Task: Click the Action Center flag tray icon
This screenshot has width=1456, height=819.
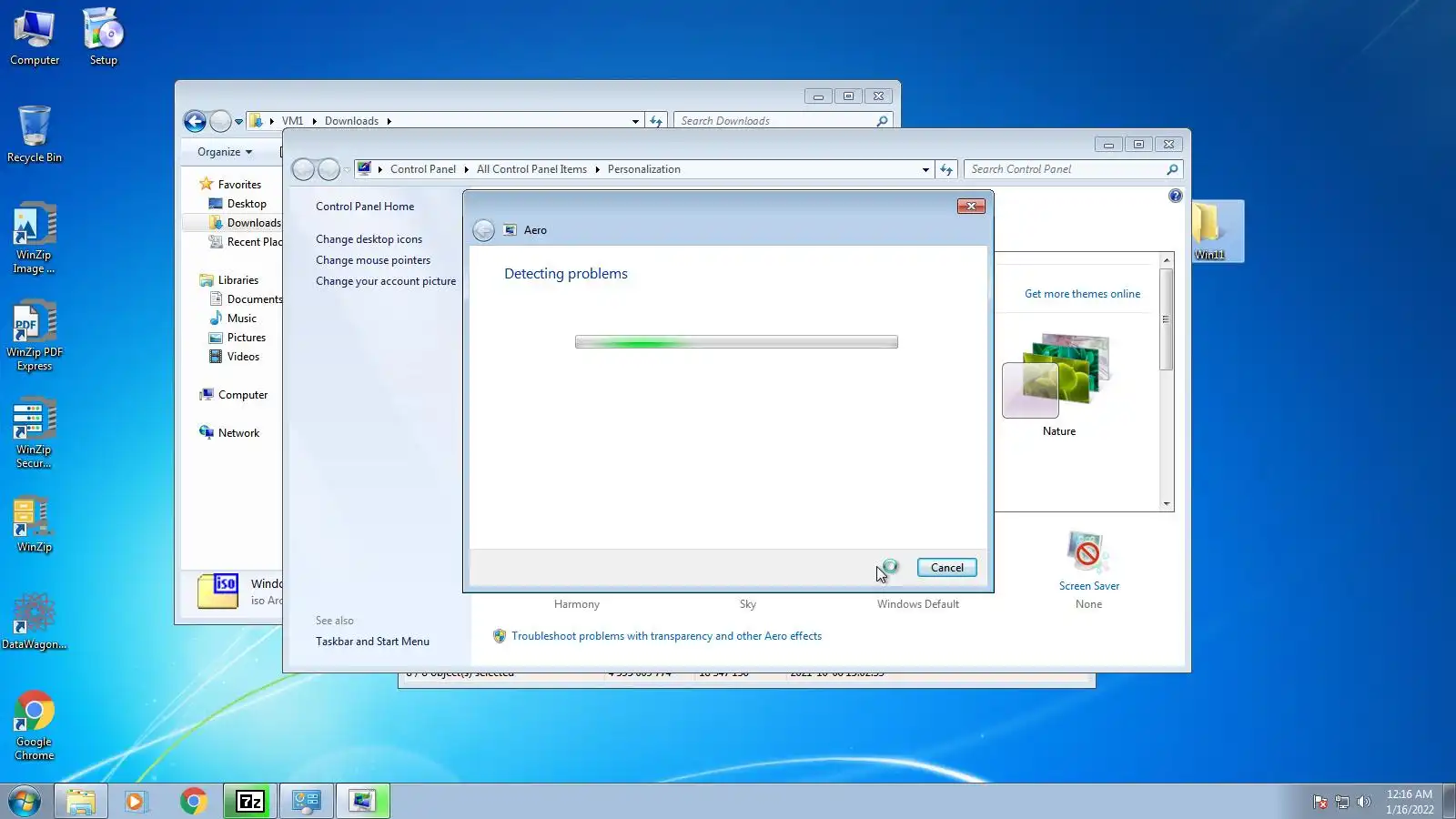Action: pos(1320,802)
